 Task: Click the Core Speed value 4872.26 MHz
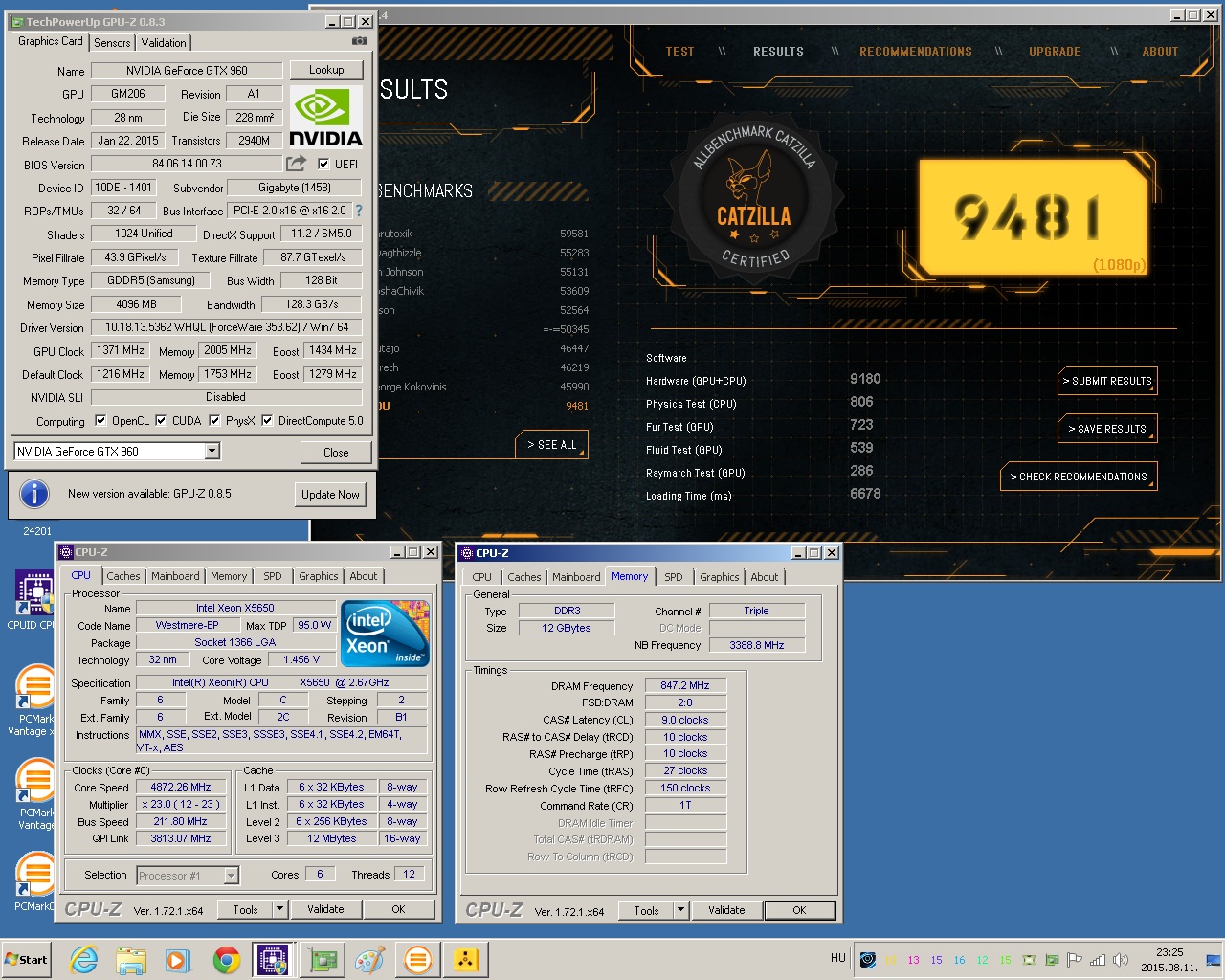182,787
